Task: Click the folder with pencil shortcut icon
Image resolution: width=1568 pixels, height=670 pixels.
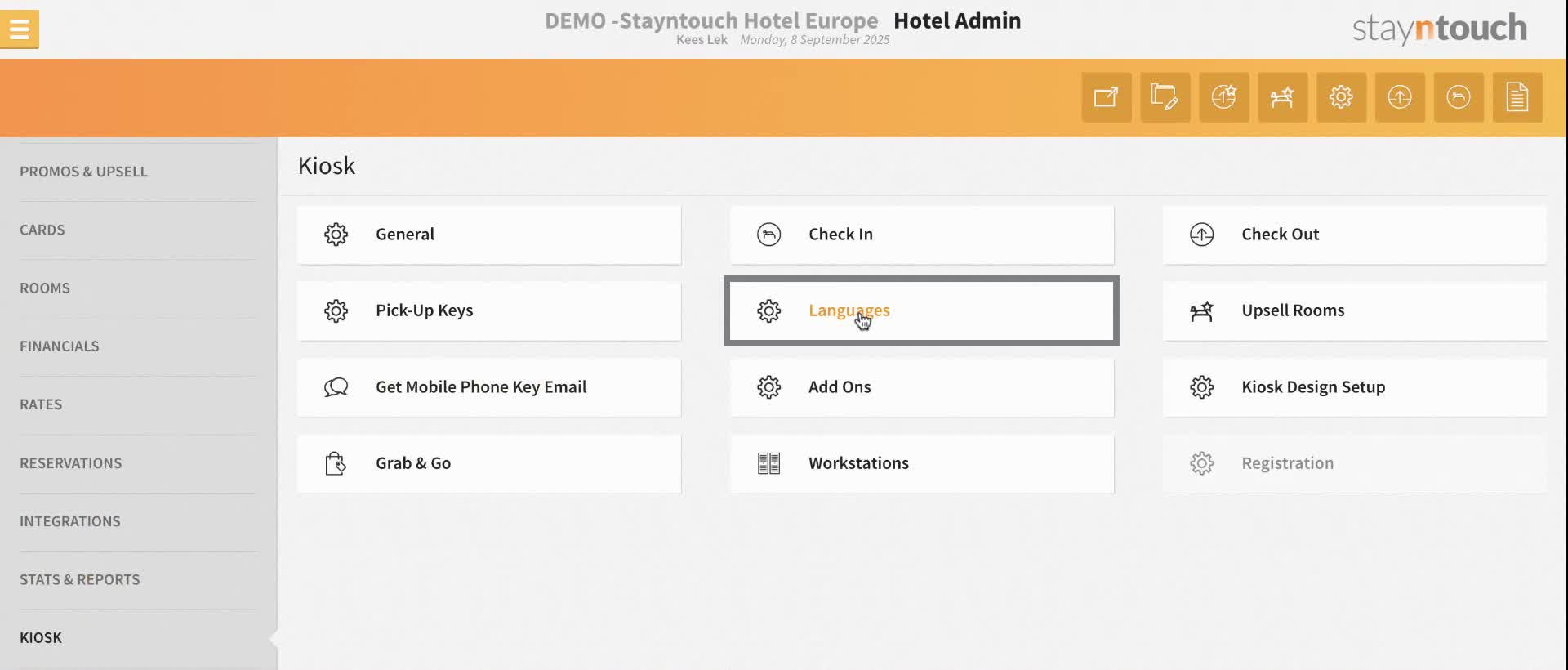Action: (x=1165, y=97)
